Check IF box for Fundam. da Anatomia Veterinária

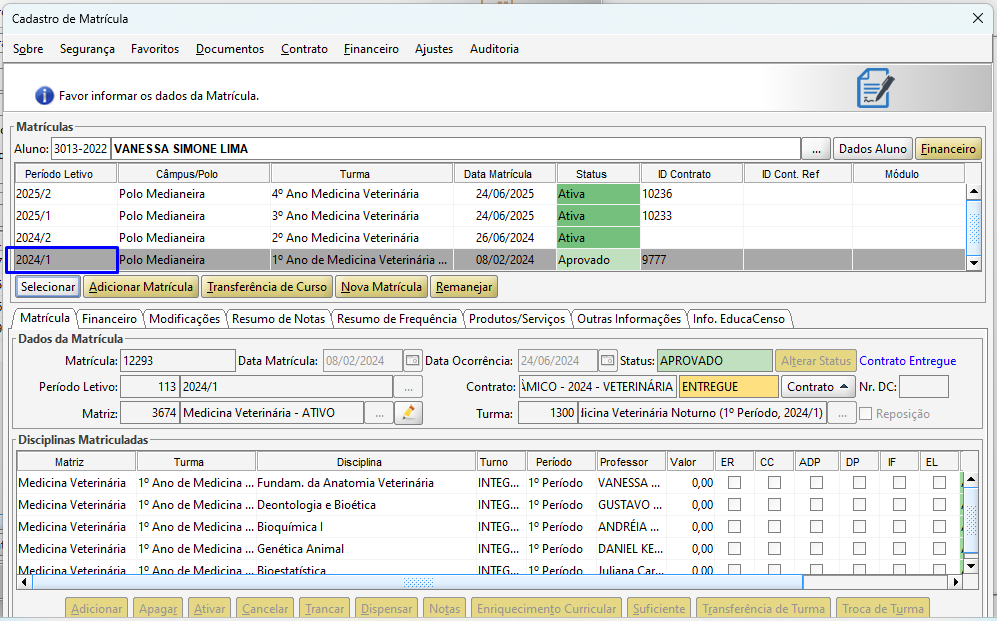coord(899,483)
